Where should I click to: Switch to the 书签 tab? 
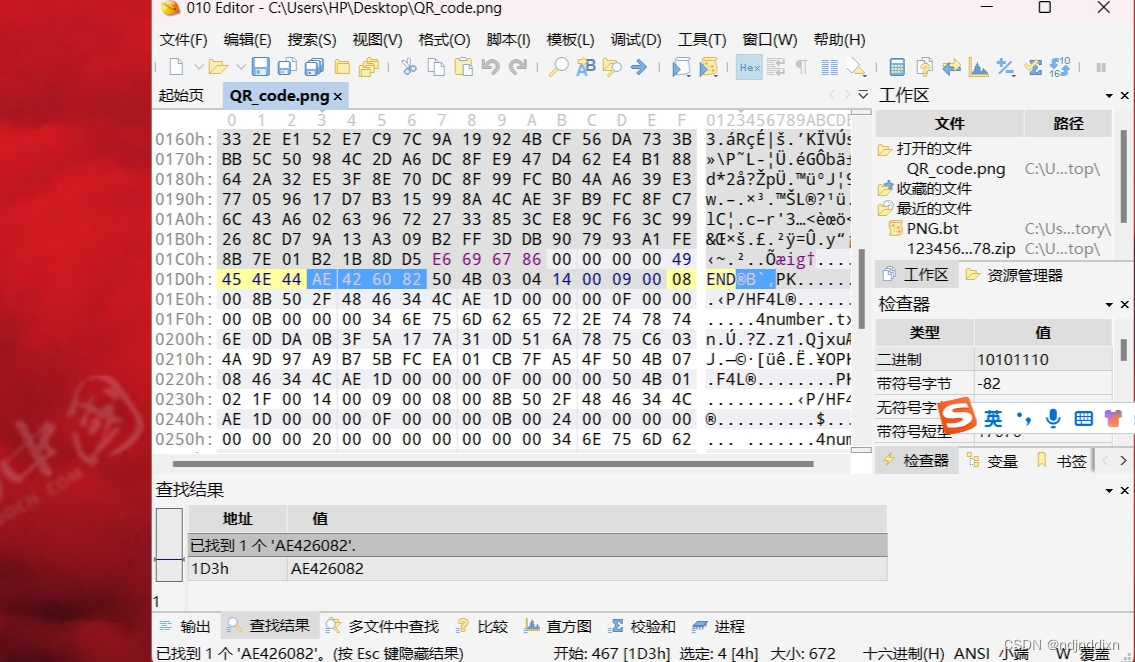point(1062,461)
